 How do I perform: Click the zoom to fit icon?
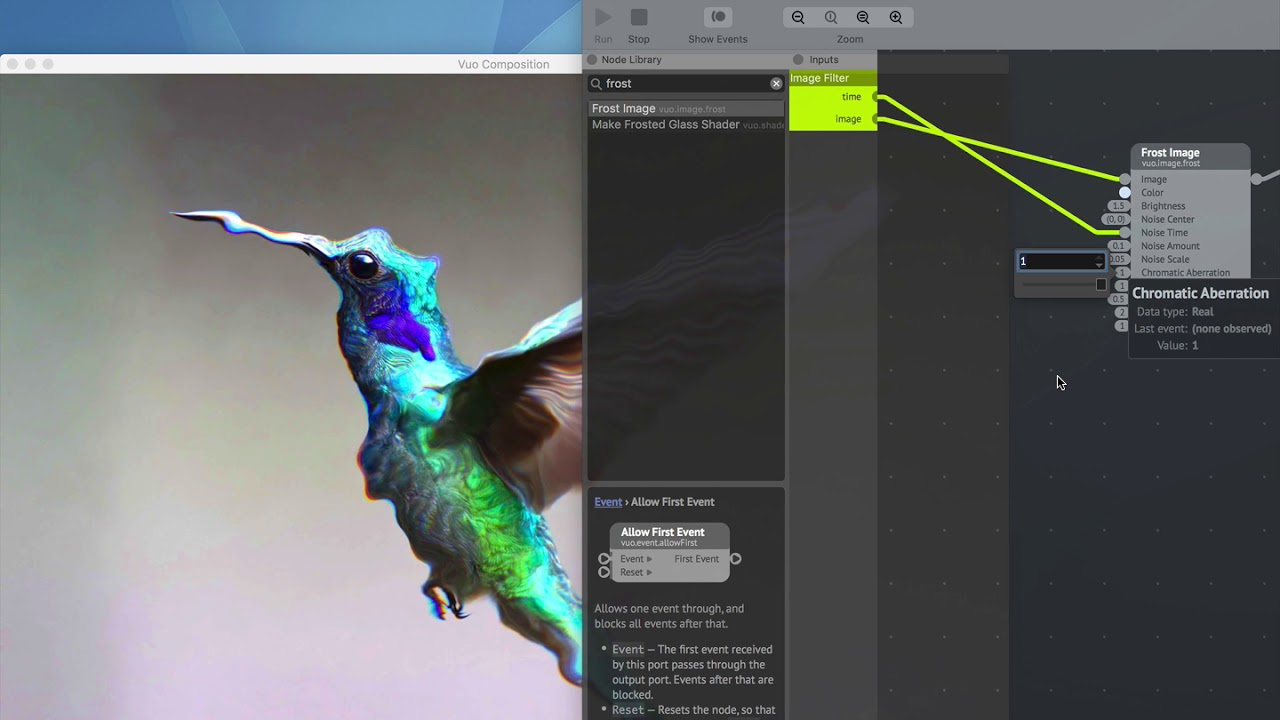click(863, 17)
